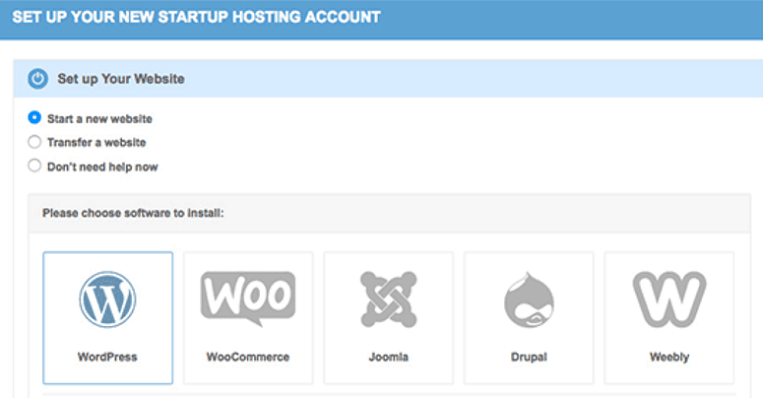The image size is (763, 398).
Task: Click the Drupal logo icon
Action: 529,300
